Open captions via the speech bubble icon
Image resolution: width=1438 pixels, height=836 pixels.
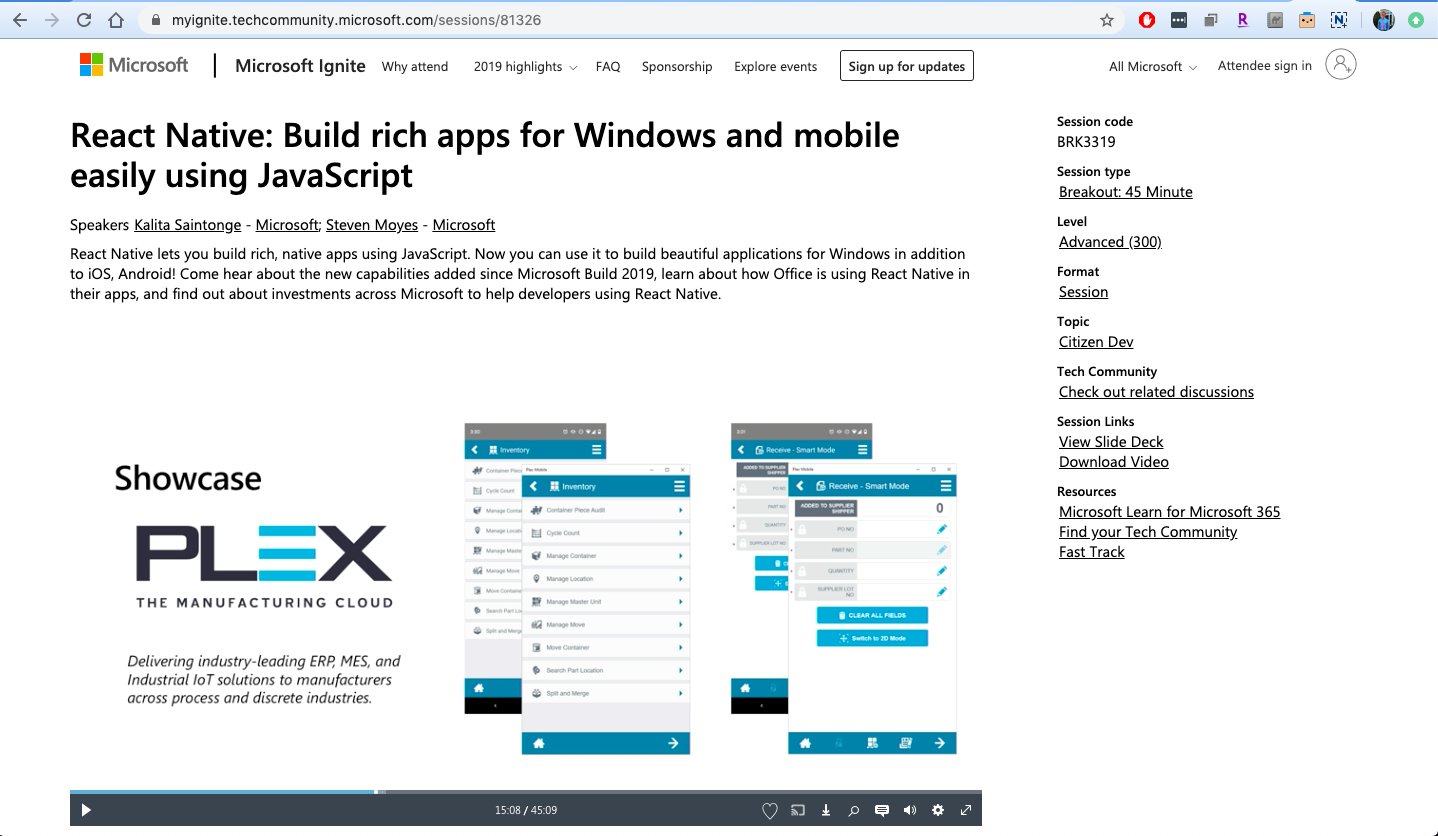pos(881,810)
